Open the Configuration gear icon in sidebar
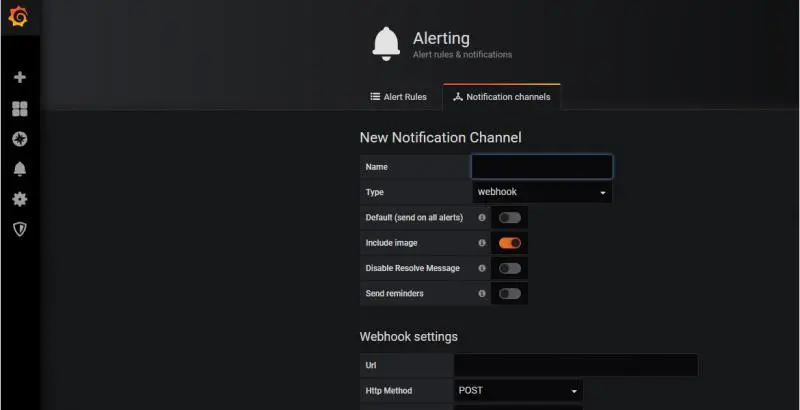This screenshot has width=800, height=410. pos(19,199)
